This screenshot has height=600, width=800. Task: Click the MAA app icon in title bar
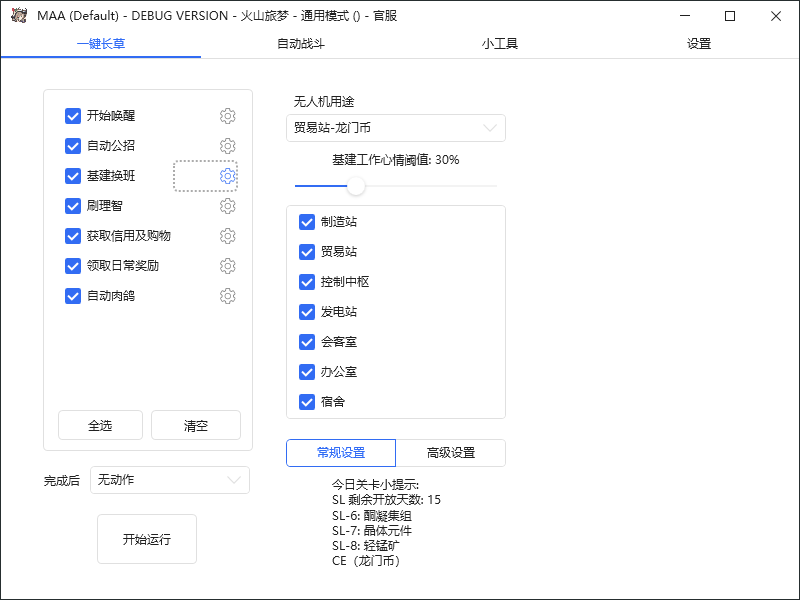17,16
